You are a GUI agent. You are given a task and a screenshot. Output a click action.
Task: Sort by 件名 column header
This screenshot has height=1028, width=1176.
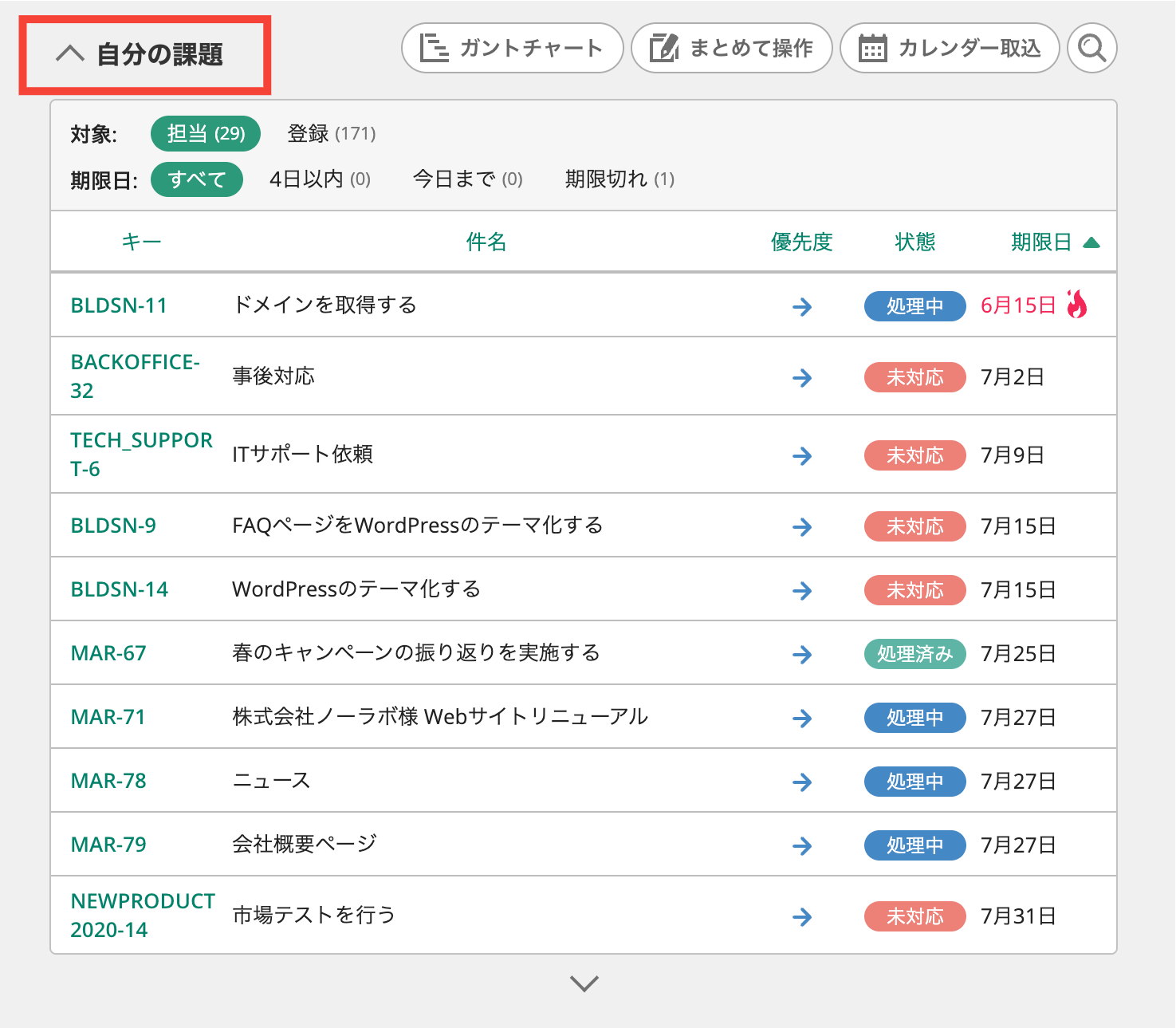pyautogui.click(x=486, y=242)
